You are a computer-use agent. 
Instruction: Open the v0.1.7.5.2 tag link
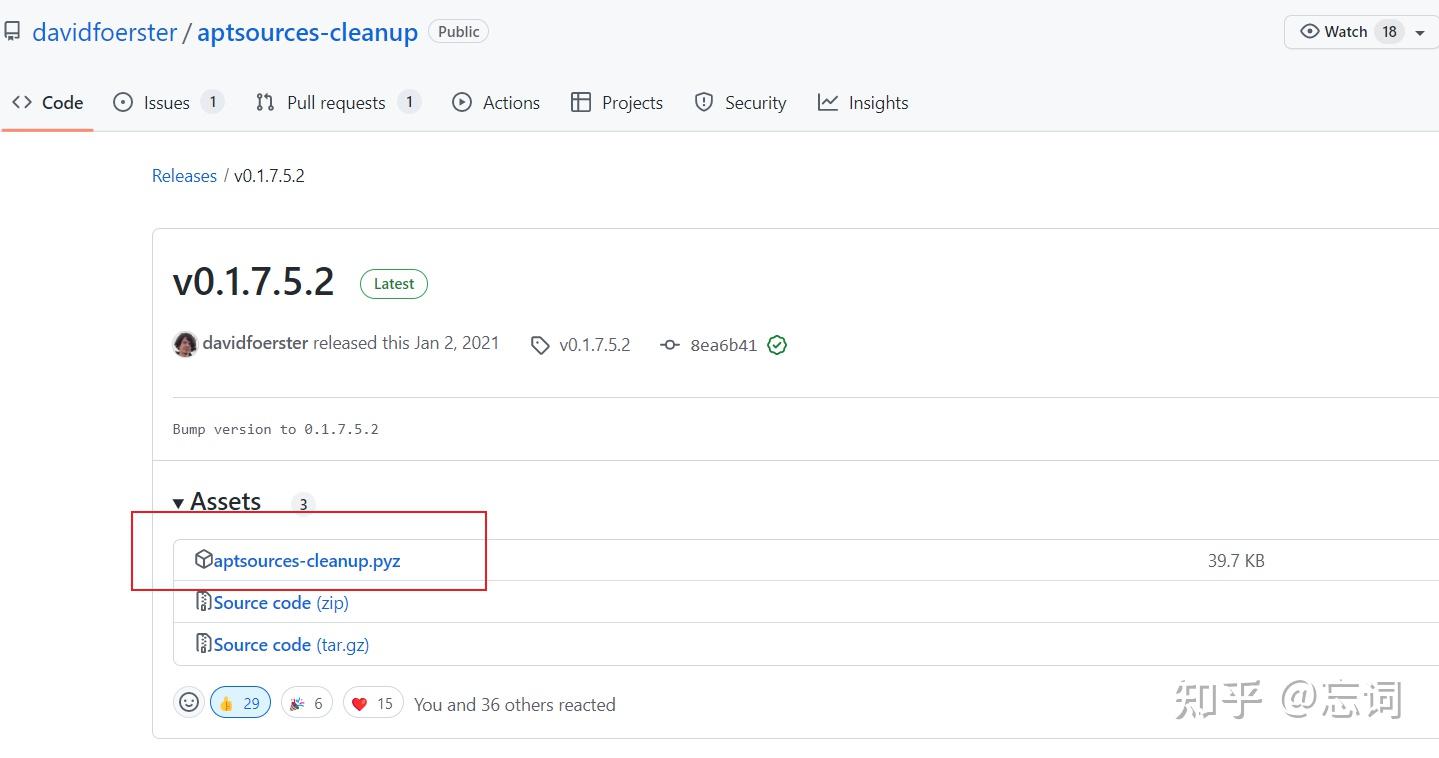595,345
